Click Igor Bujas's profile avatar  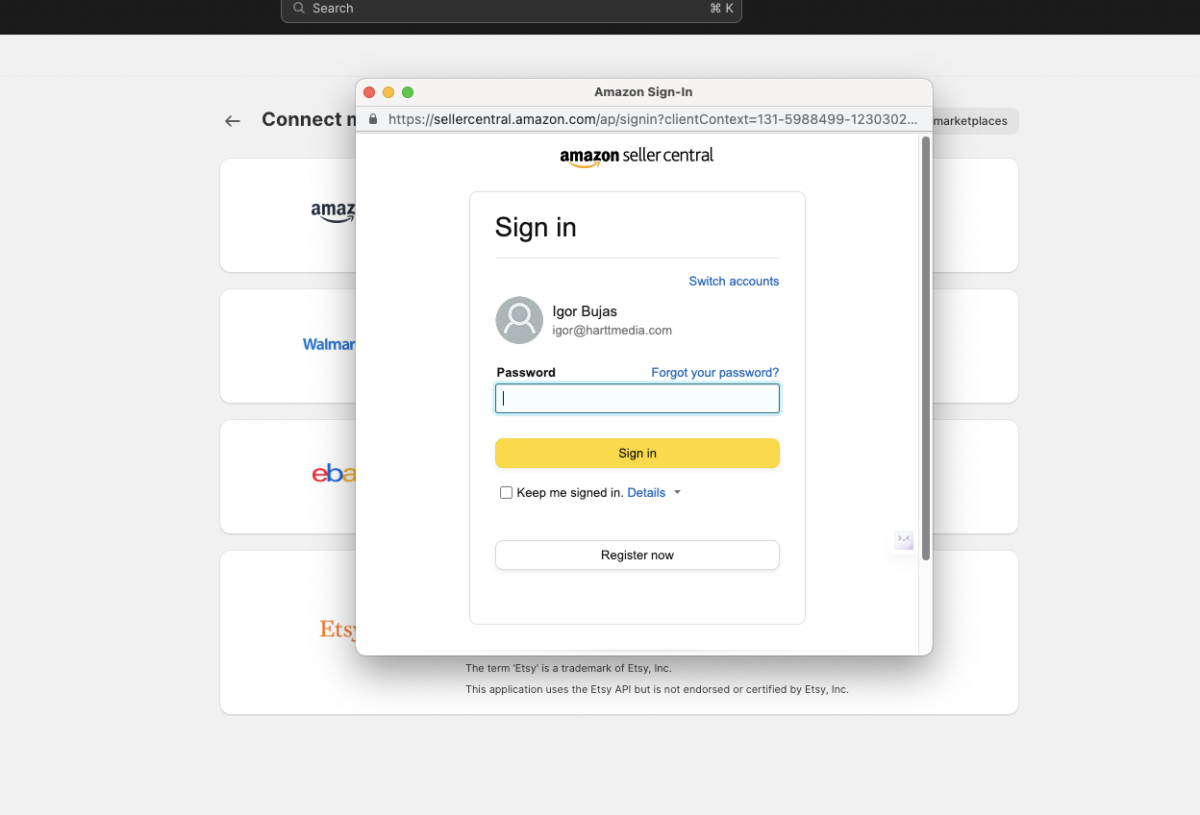pyautogui.click(x=519, y=320)
